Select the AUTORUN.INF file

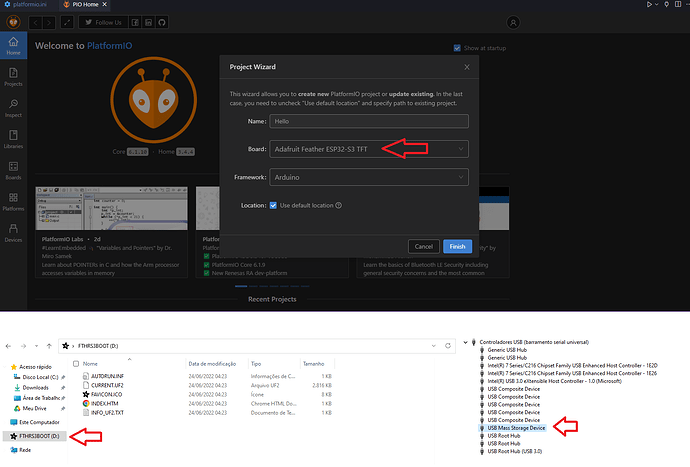(107, 376)
